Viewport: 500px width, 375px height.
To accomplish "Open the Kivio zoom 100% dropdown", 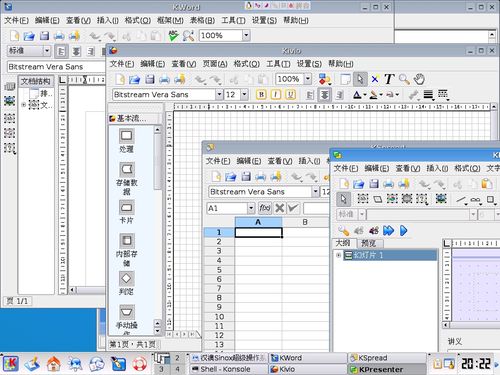I will coord(308,79).
